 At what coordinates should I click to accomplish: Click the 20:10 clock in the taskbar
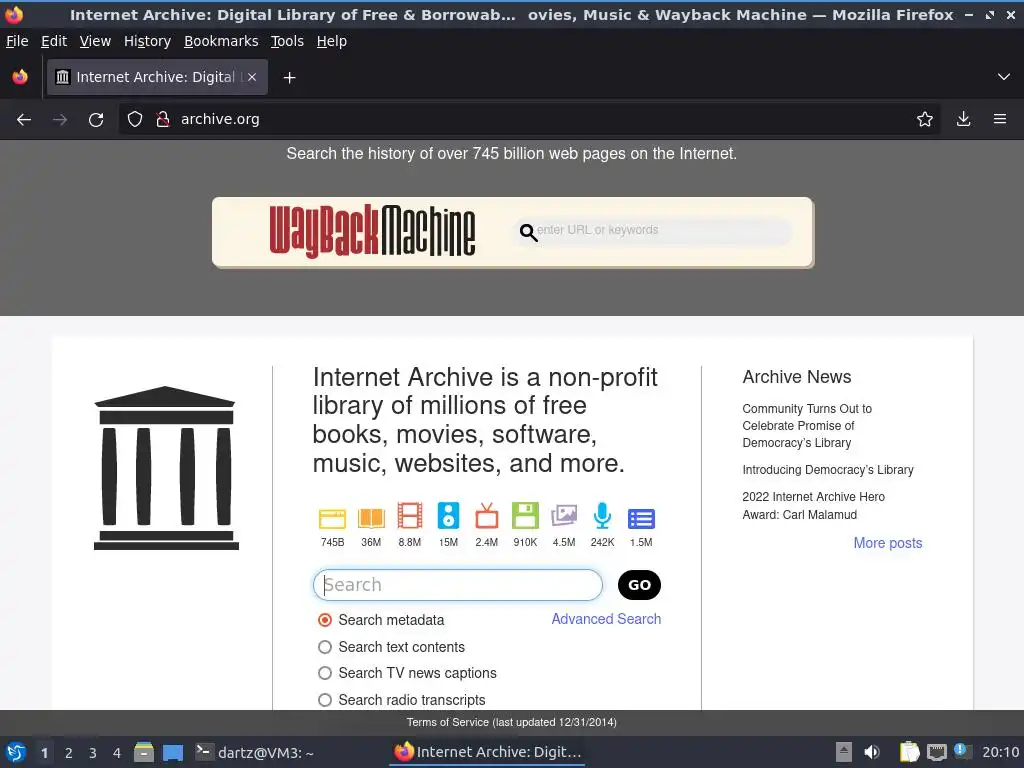[x=1000, y=752]
